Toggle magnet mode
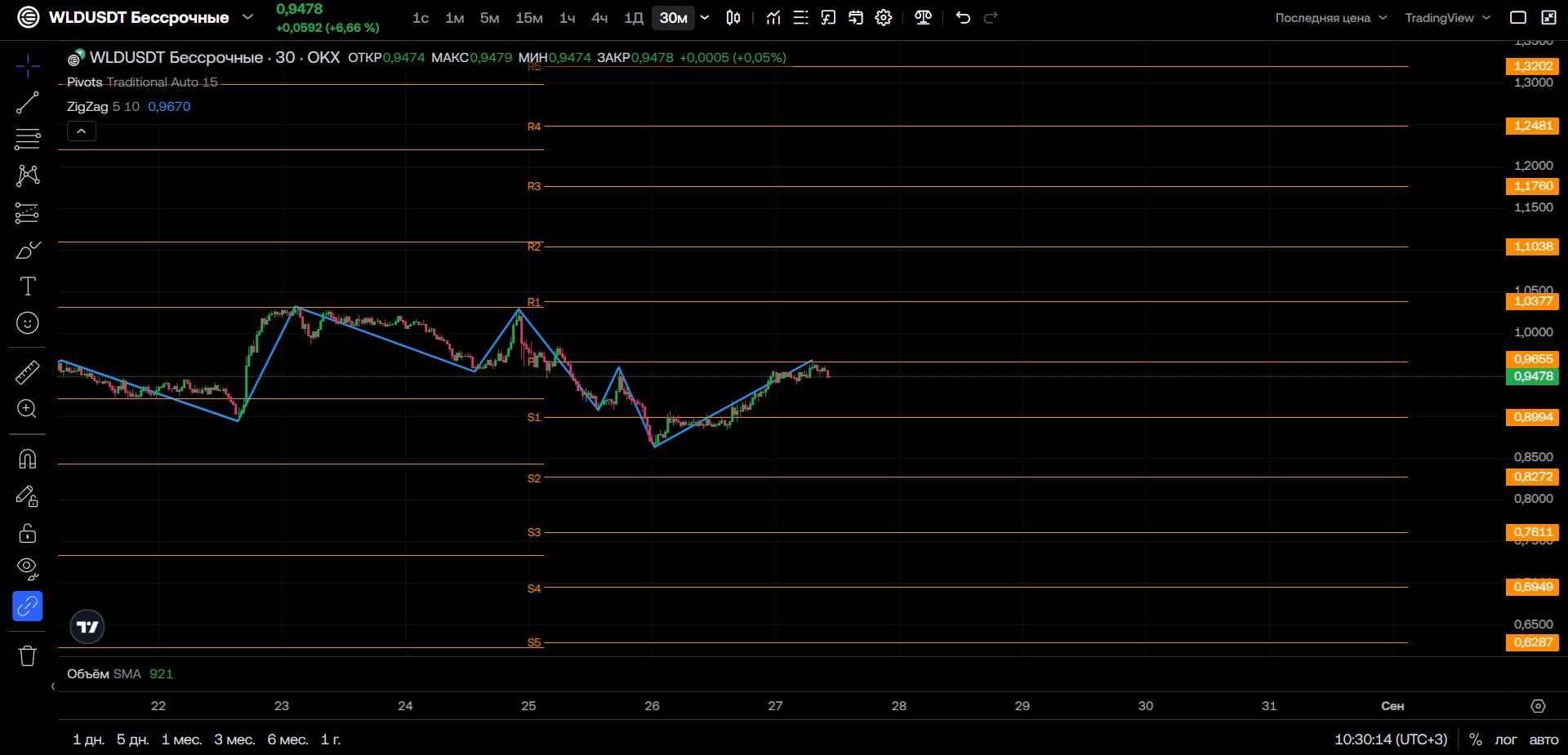Viewport: 1568px width, 755px height. tap(28, 459)
